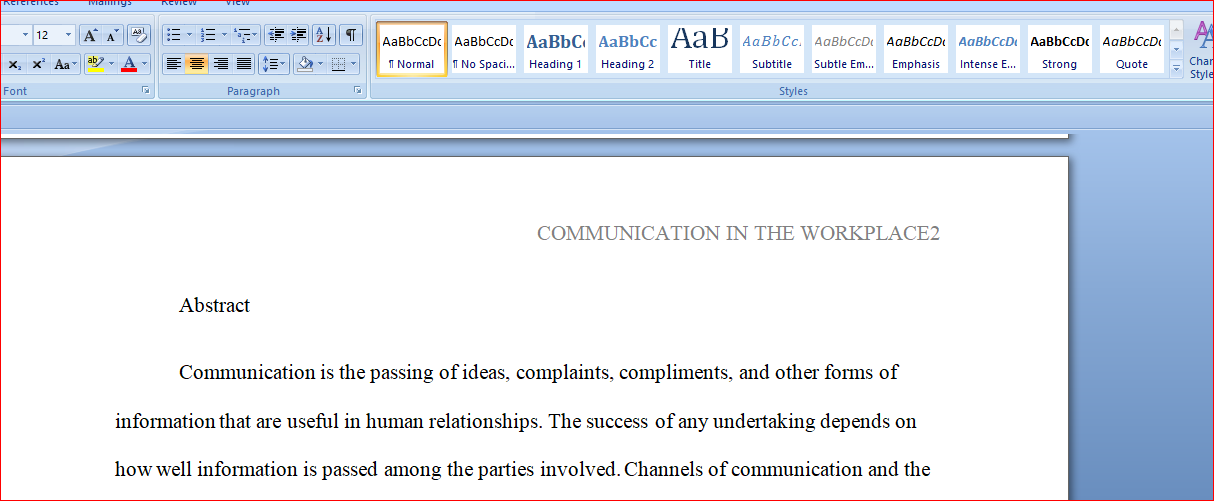Click the Sort A-Z icon
Image resolution: width=1214 pixels, height=501 pixels.
tap(324, 35)
